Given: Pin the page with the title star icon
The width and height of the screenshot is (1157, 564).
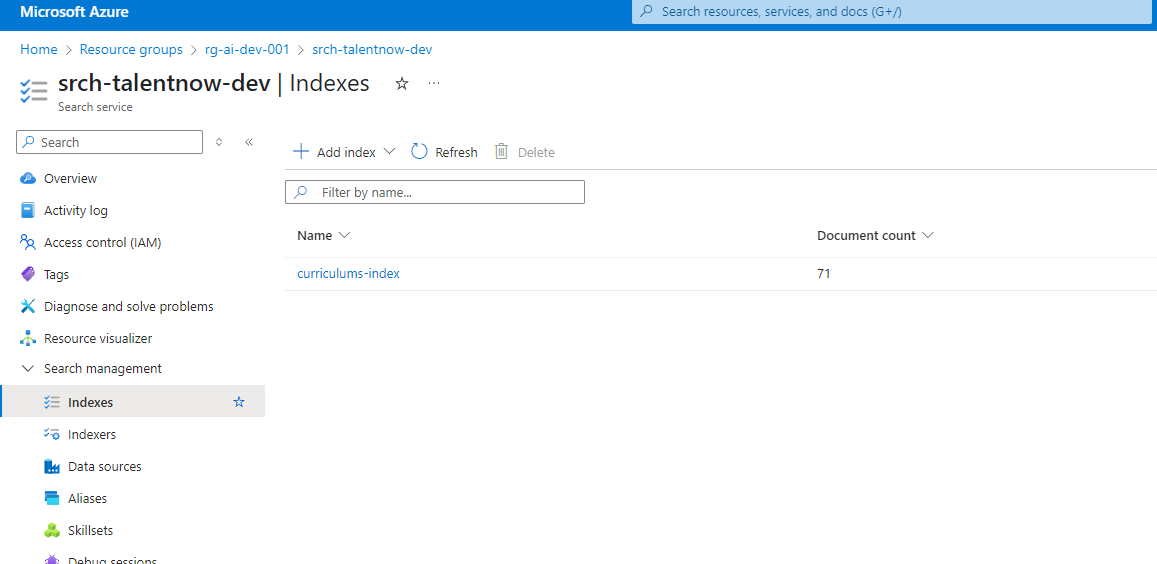Looking at the screenshot, I should 402,83.
